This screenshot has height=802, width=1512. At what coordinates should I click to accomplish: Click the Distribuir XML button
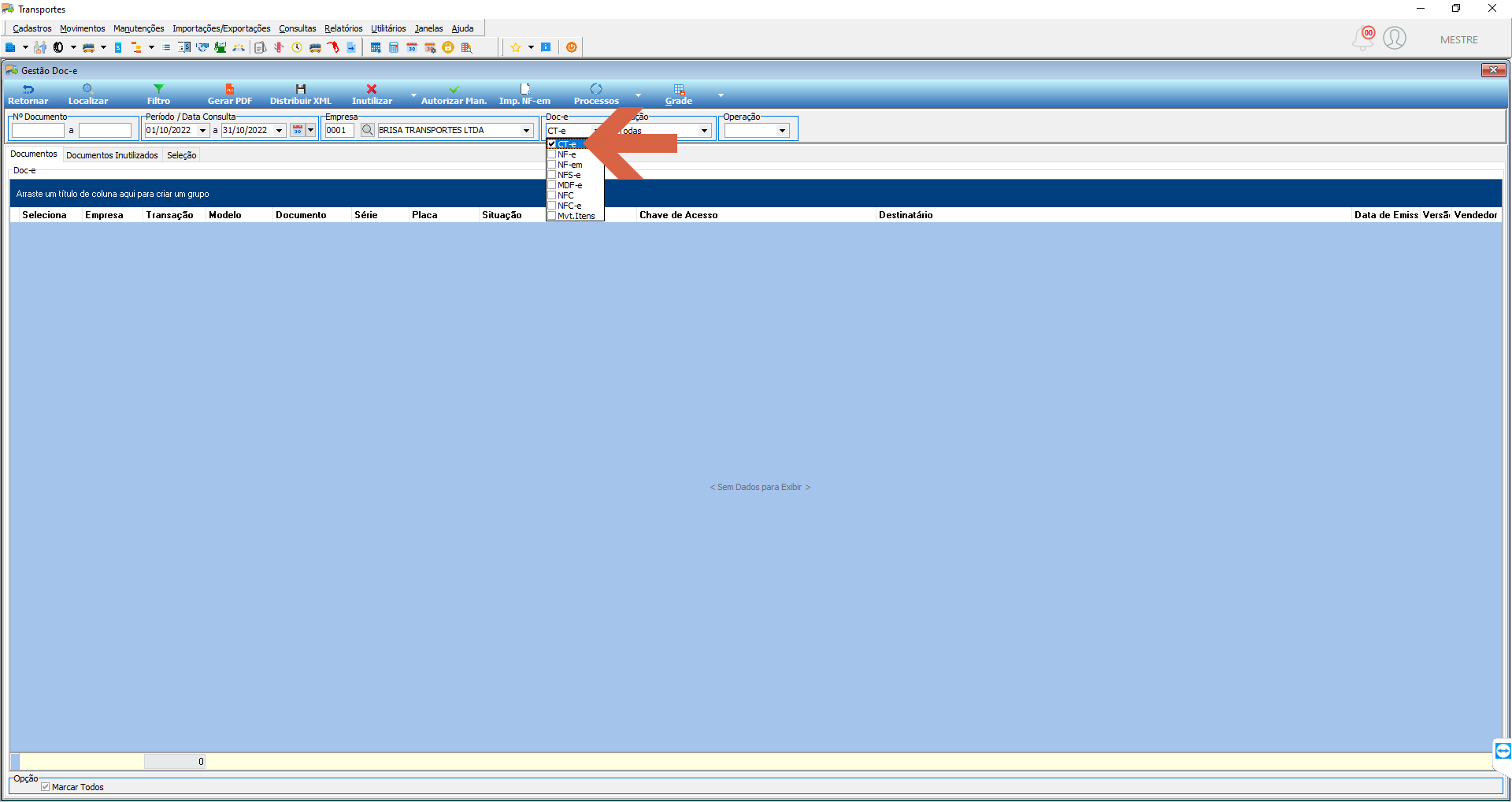[301, 95]
